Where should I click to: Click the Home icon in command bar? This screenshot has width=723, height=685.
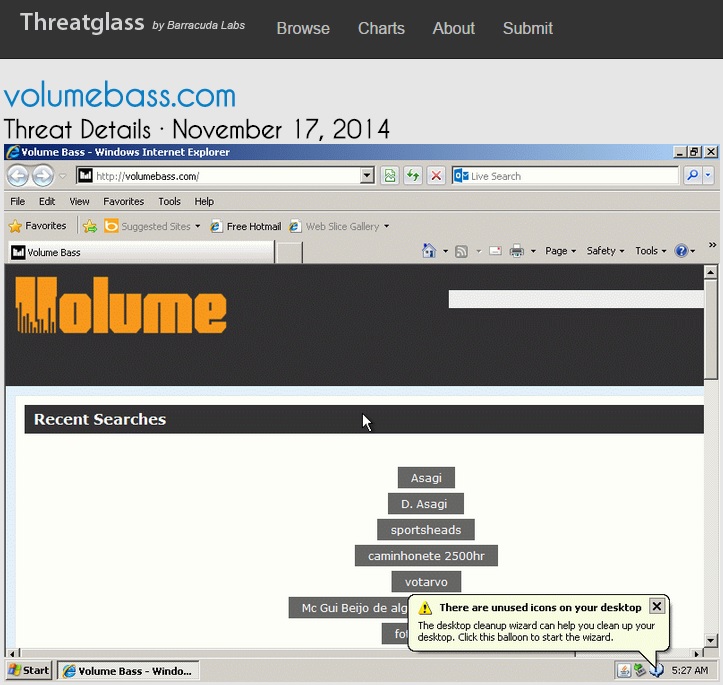pos(429,251)
